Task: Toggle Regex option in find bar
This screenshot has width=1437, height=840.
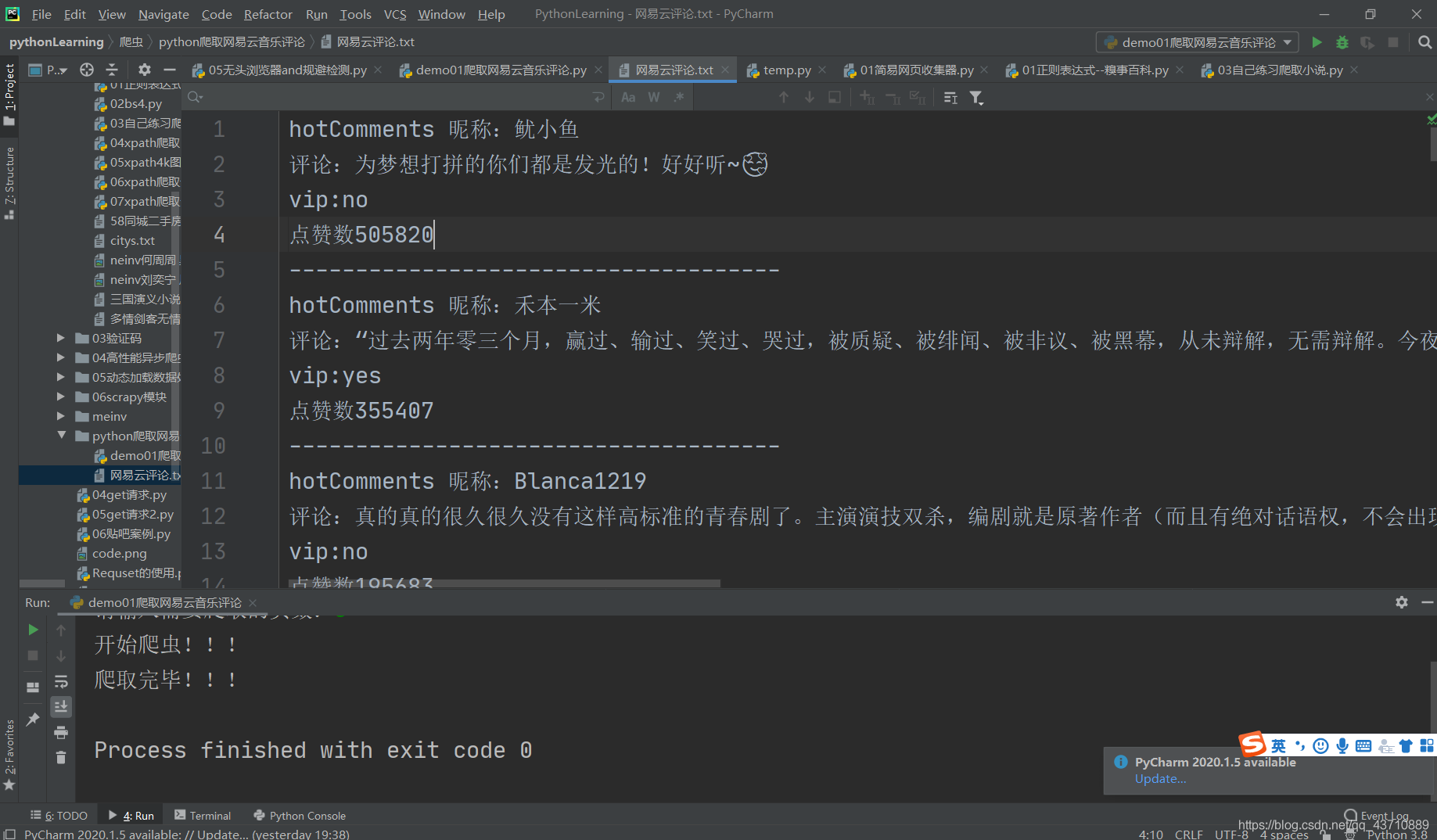Action: [x=679, y=97]
